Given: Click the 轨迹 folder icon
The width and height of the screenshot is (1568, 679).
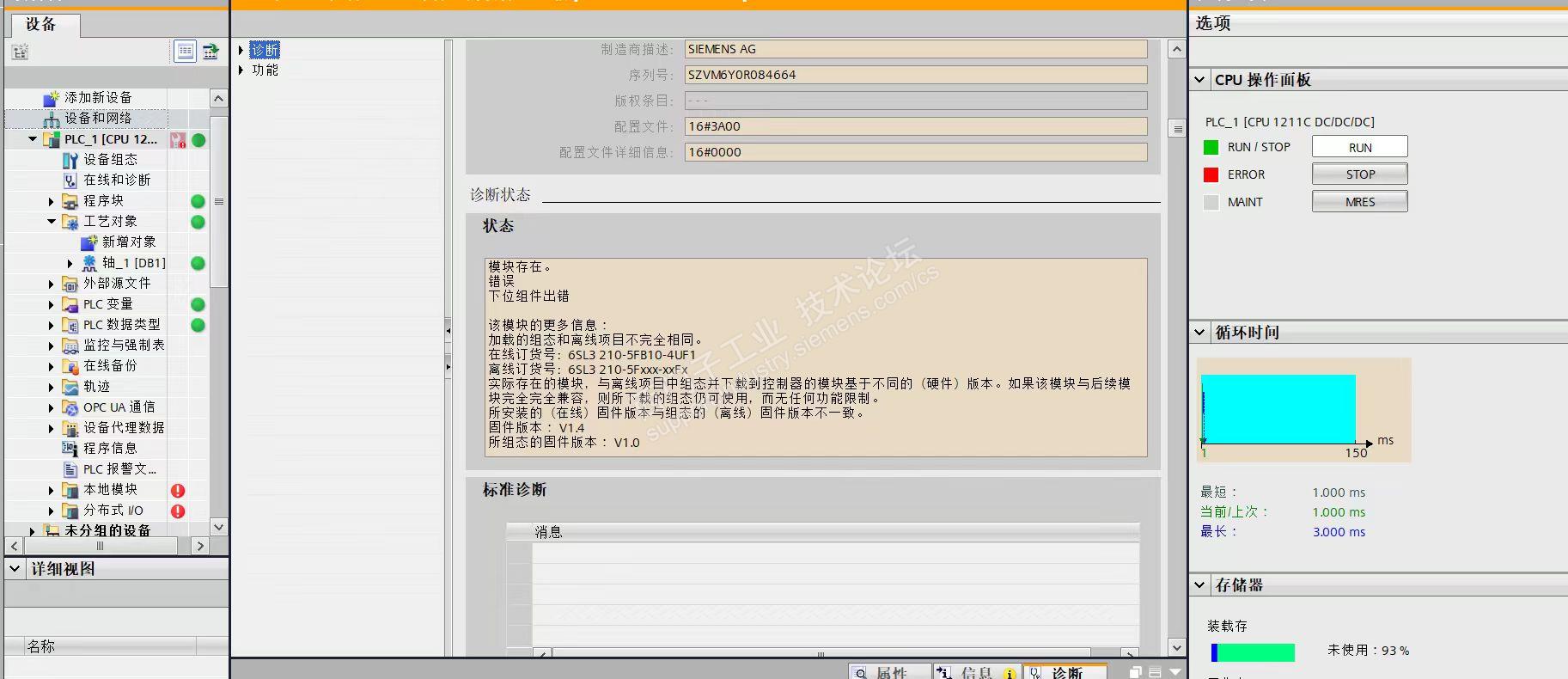Looking at the screenshot, I should (x=70, y=387).
